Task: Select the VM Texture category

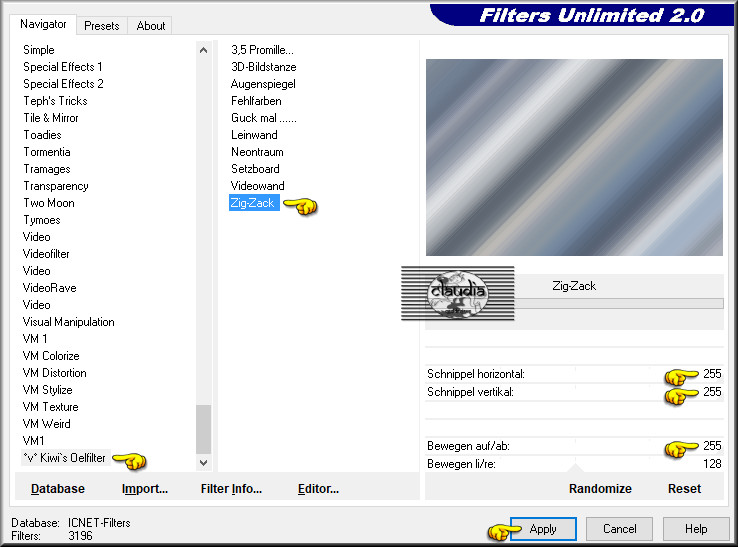Action: tap(50, 407)
